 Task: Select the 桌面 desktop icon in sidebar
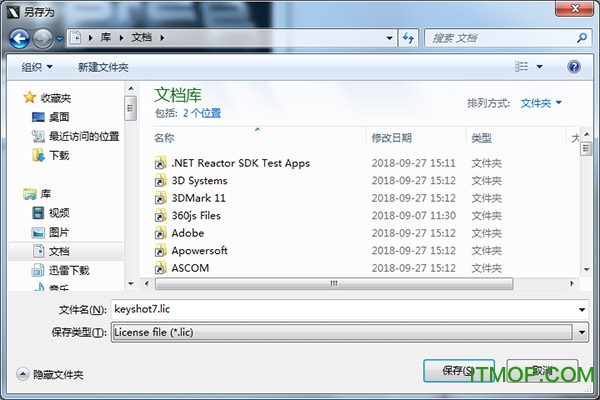pyautogui.click(x=59, y=117)
